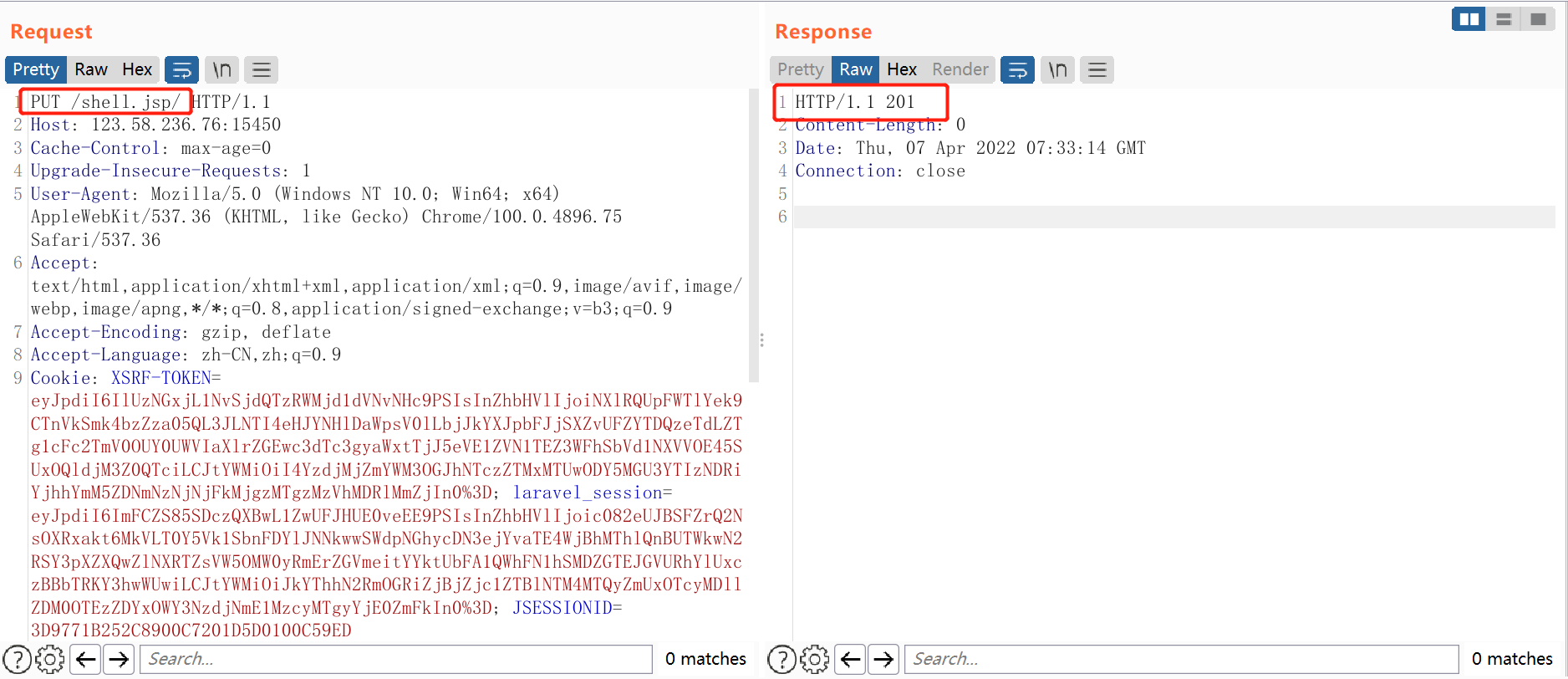The width and height of the screenshot is (1568, 679).
Task: Select the Raw tab in Response panel
Action: pyautogui.click(x=856, y=69)
